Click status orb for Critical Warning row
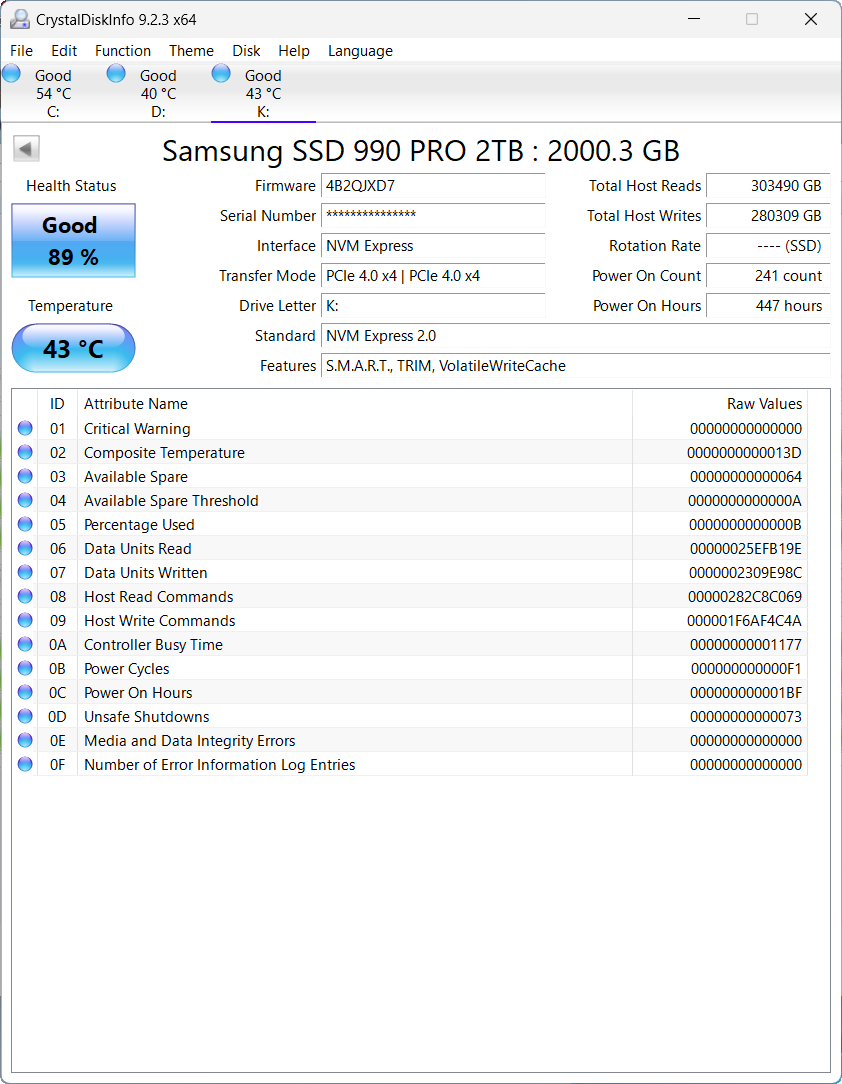The width and height of the screenshot is (842, 1084). pos(25,428)
